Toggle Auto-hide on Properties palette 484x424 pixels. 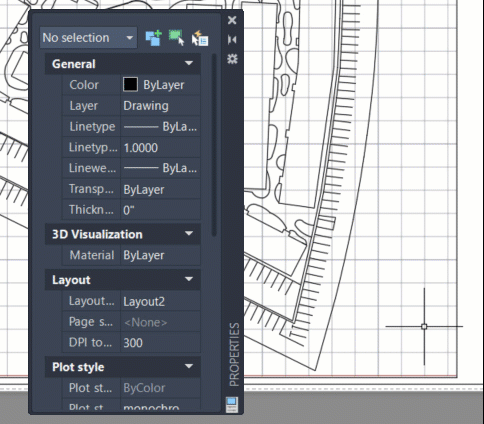coord(232,40)
